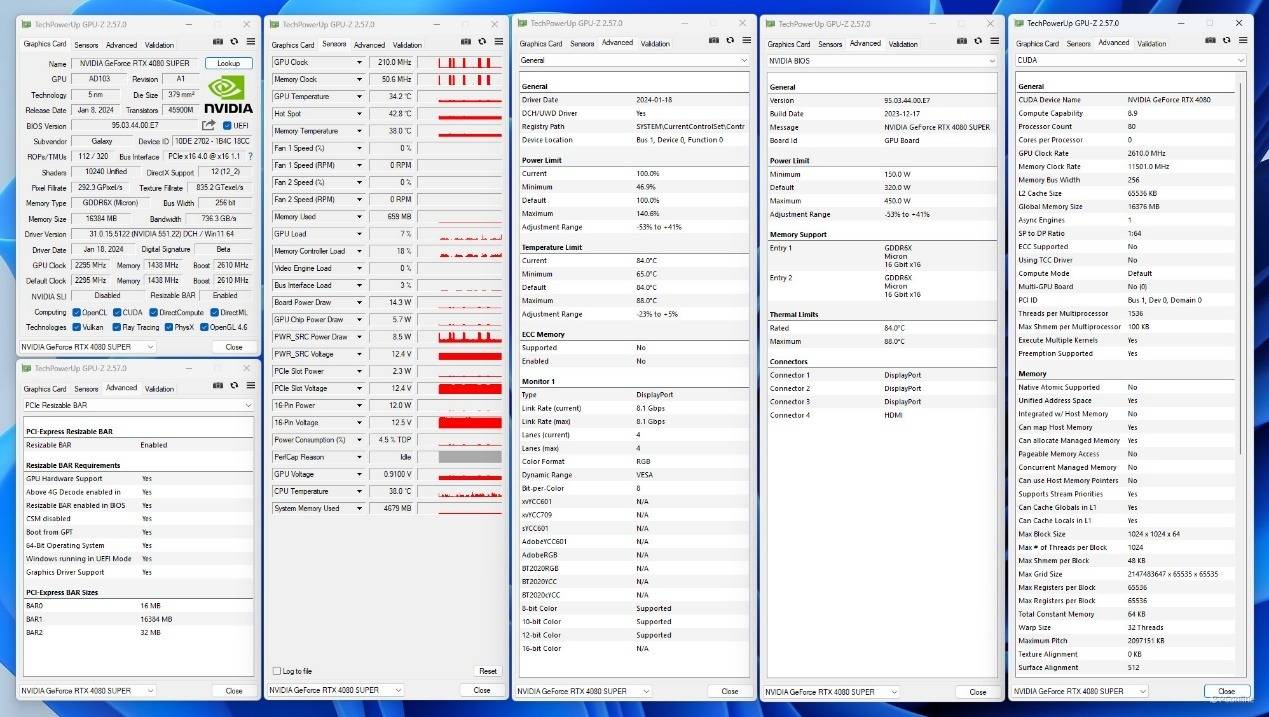Viewport: 1269px width, 717px height.
Task: Click the screenshot camera icon in Graphics Card window
Action: pyautogui.click(x=218, y=42)
